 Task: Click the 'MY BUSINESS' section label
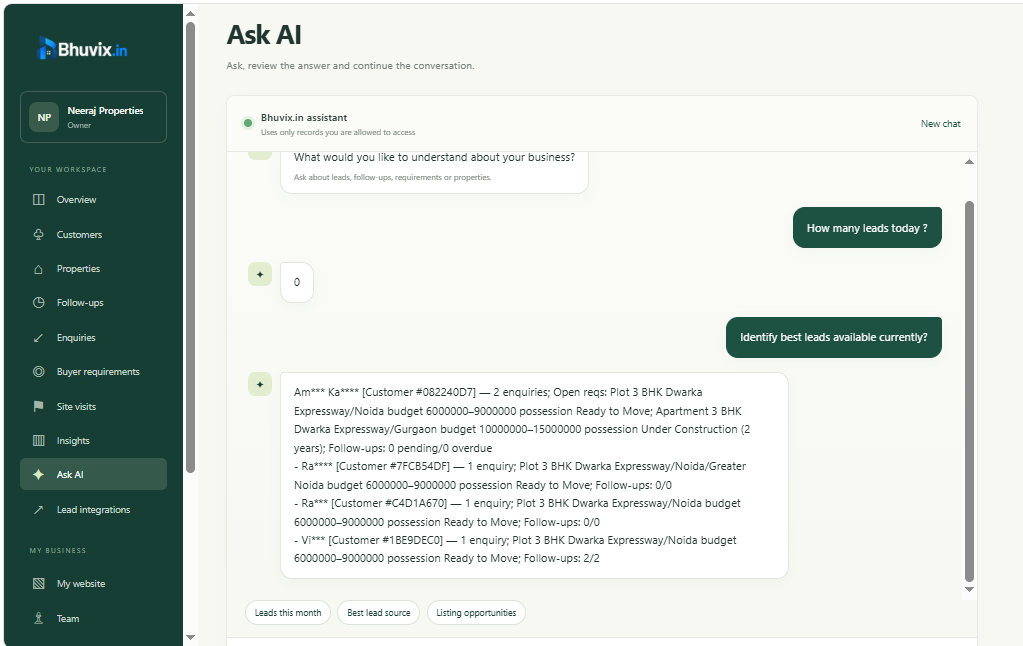pyautogui.click(x=57, y=551)
